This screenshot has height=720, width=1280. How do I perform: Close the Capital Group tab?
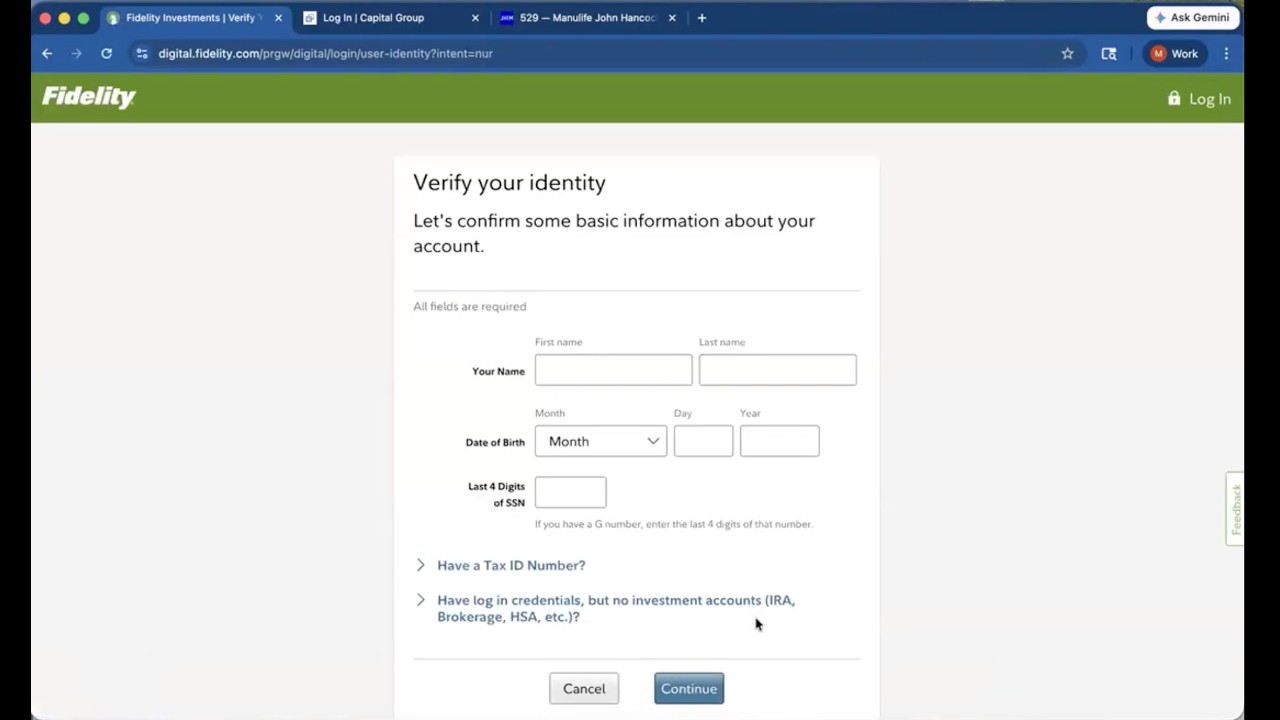(475, 18)
